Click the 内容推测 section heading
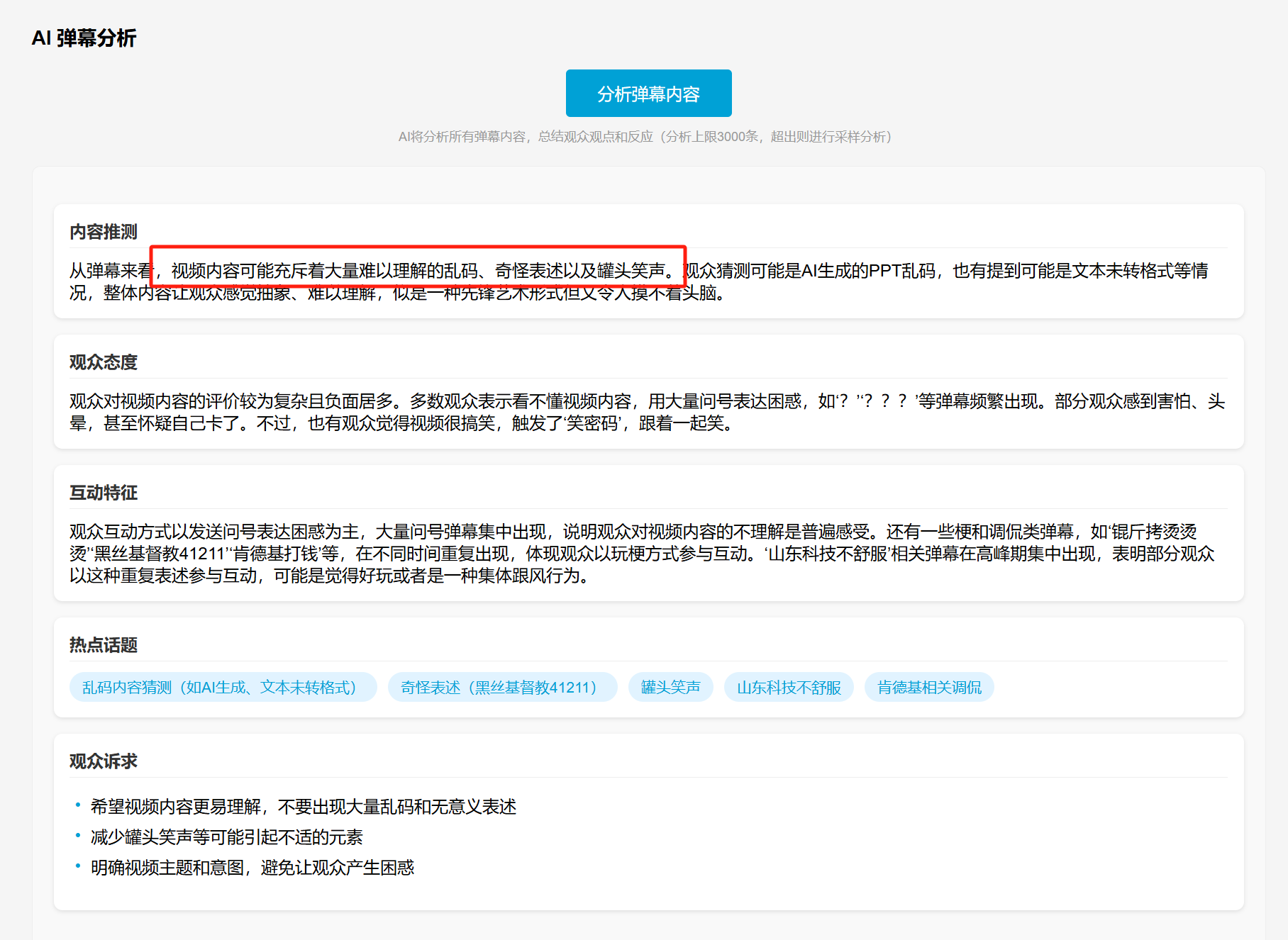1288x940 pixels. 104,232
